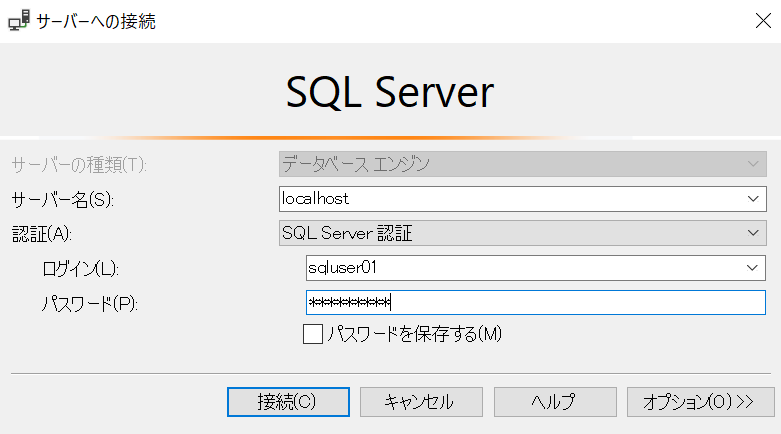Check the パスワードを保存する checkbox

[x=313, y=334]
